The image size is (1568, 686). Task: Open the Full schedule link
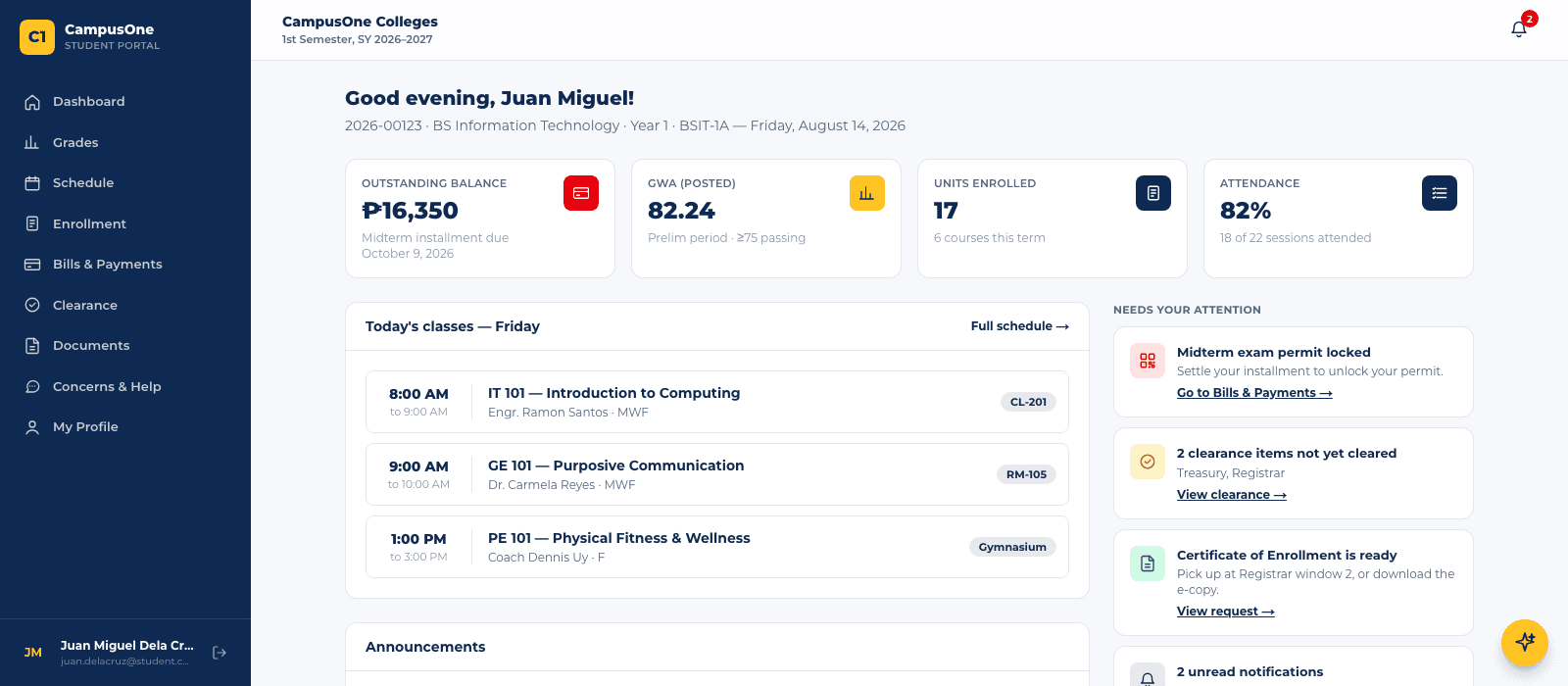click(1020, 326)
